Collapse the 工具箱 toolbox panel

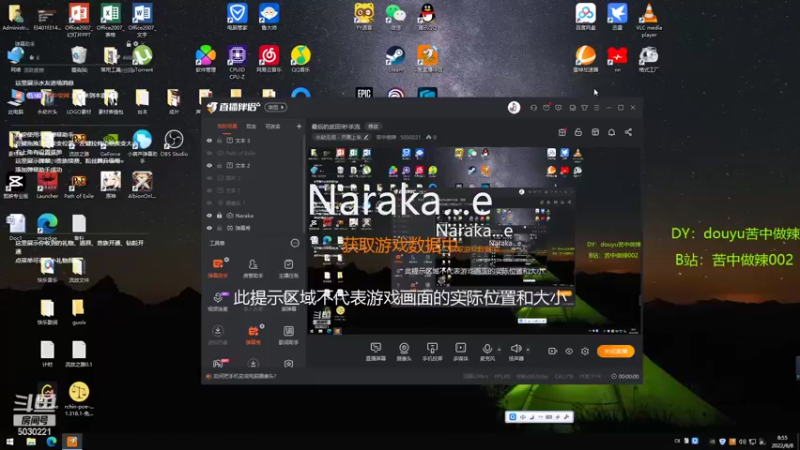coord(295,243)
